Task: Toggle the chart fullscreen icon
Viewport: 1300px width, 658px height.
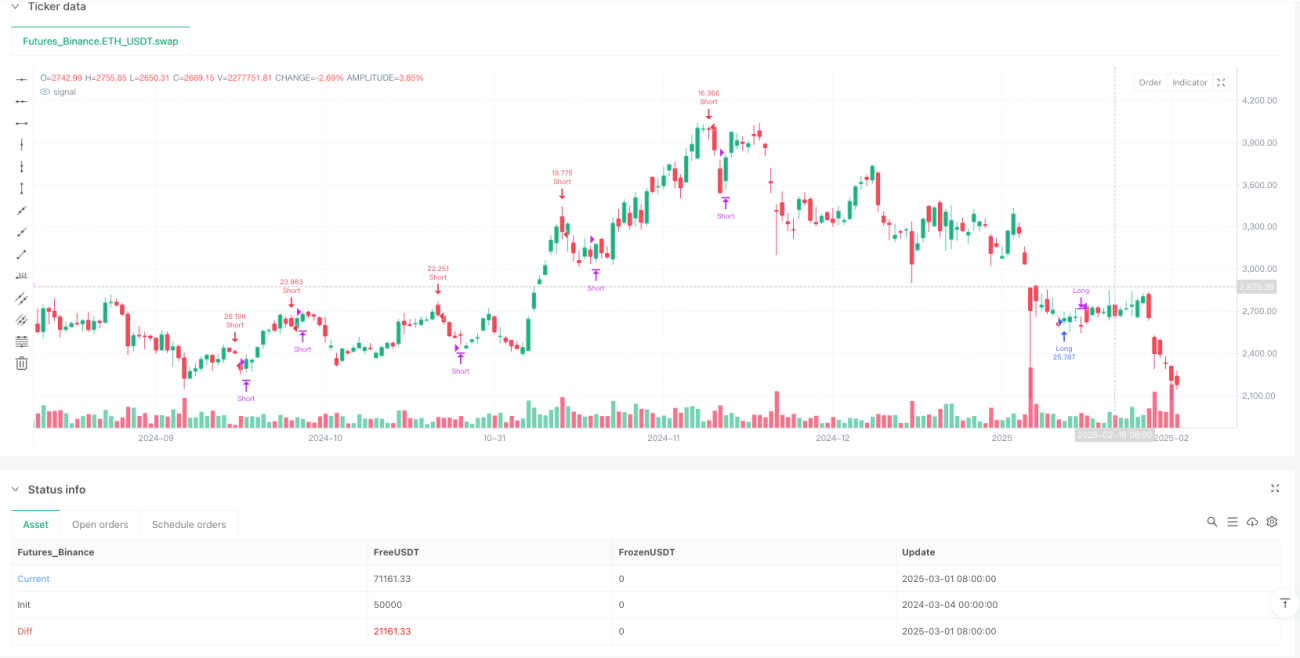Action: [1221, 83]
